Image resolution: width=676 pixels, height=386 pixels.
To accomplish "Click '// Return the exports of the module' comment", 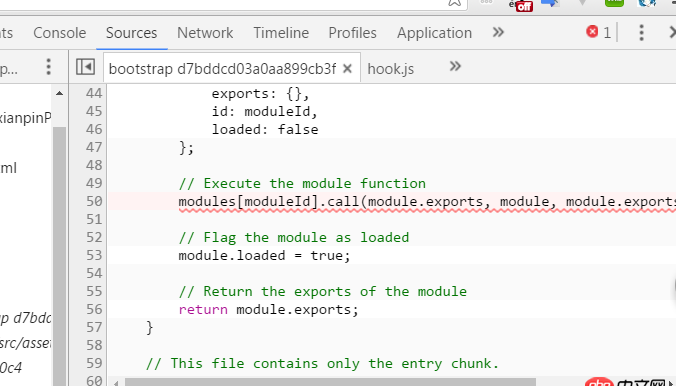I will (x=322, y=291).
